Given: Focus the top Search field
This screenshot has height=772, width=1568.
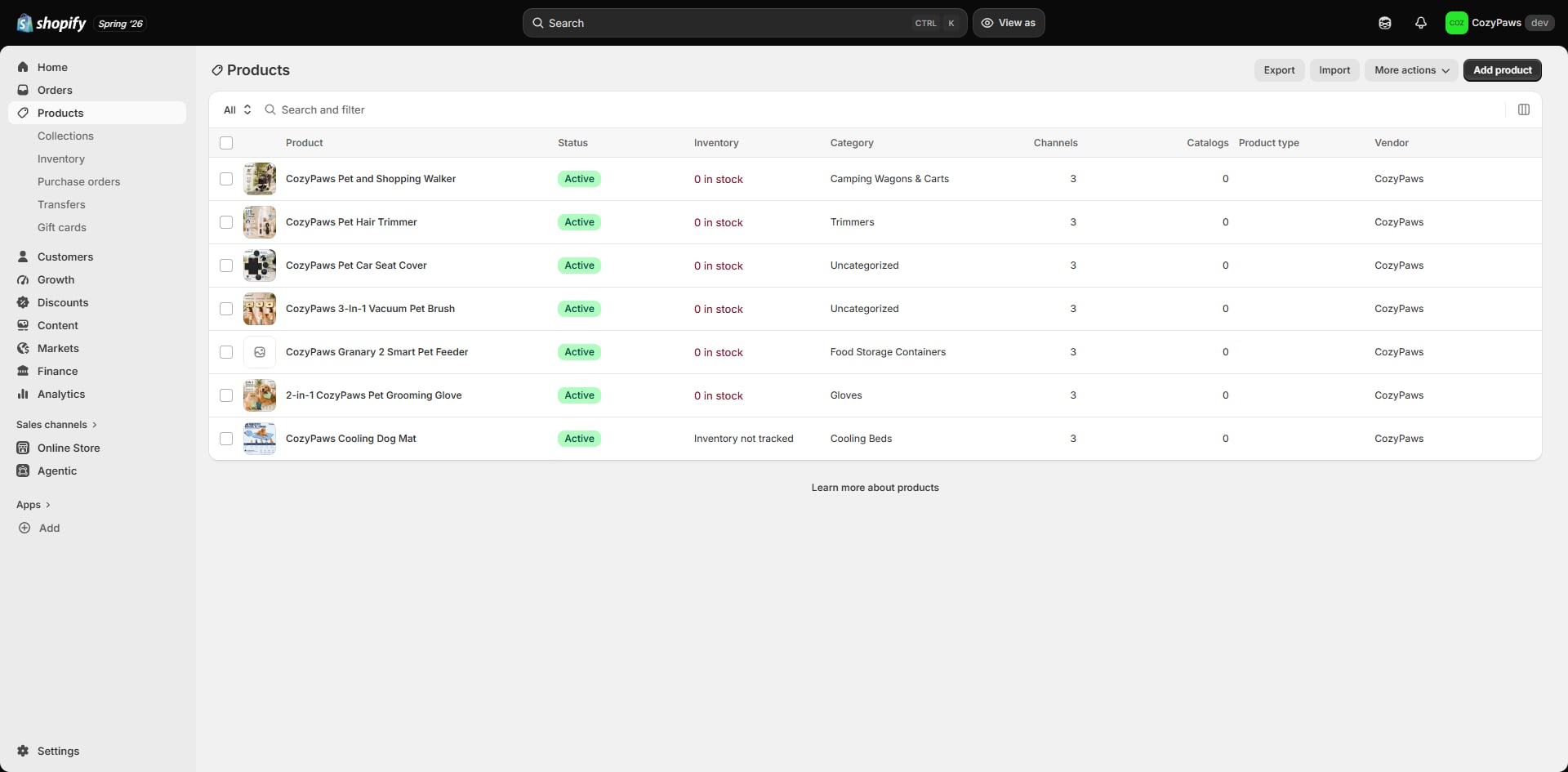Looking at the screenshot, I should 745,23.
